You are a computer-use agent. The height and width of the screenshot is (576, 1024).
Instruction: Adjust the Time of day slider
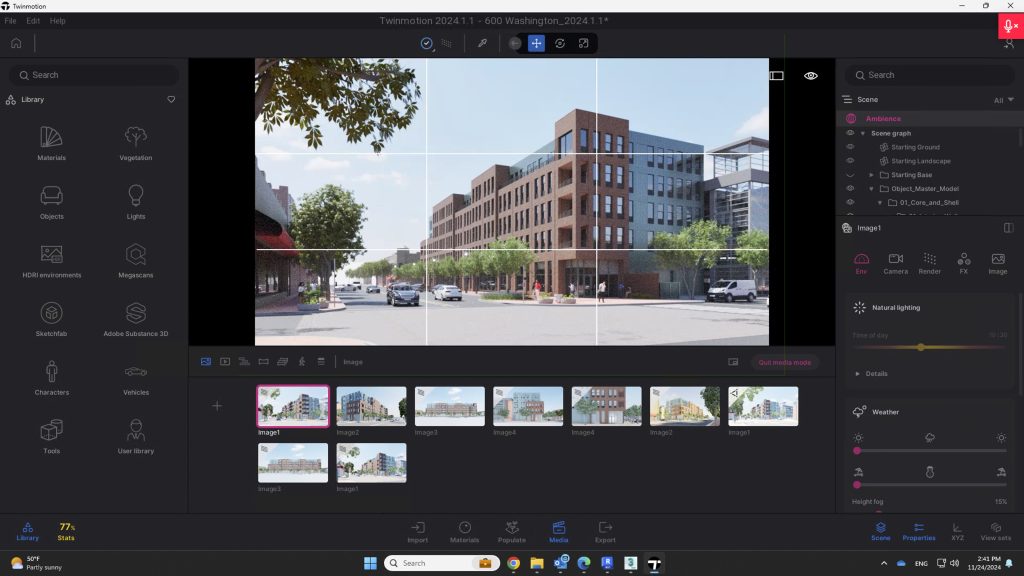[920, 347]
